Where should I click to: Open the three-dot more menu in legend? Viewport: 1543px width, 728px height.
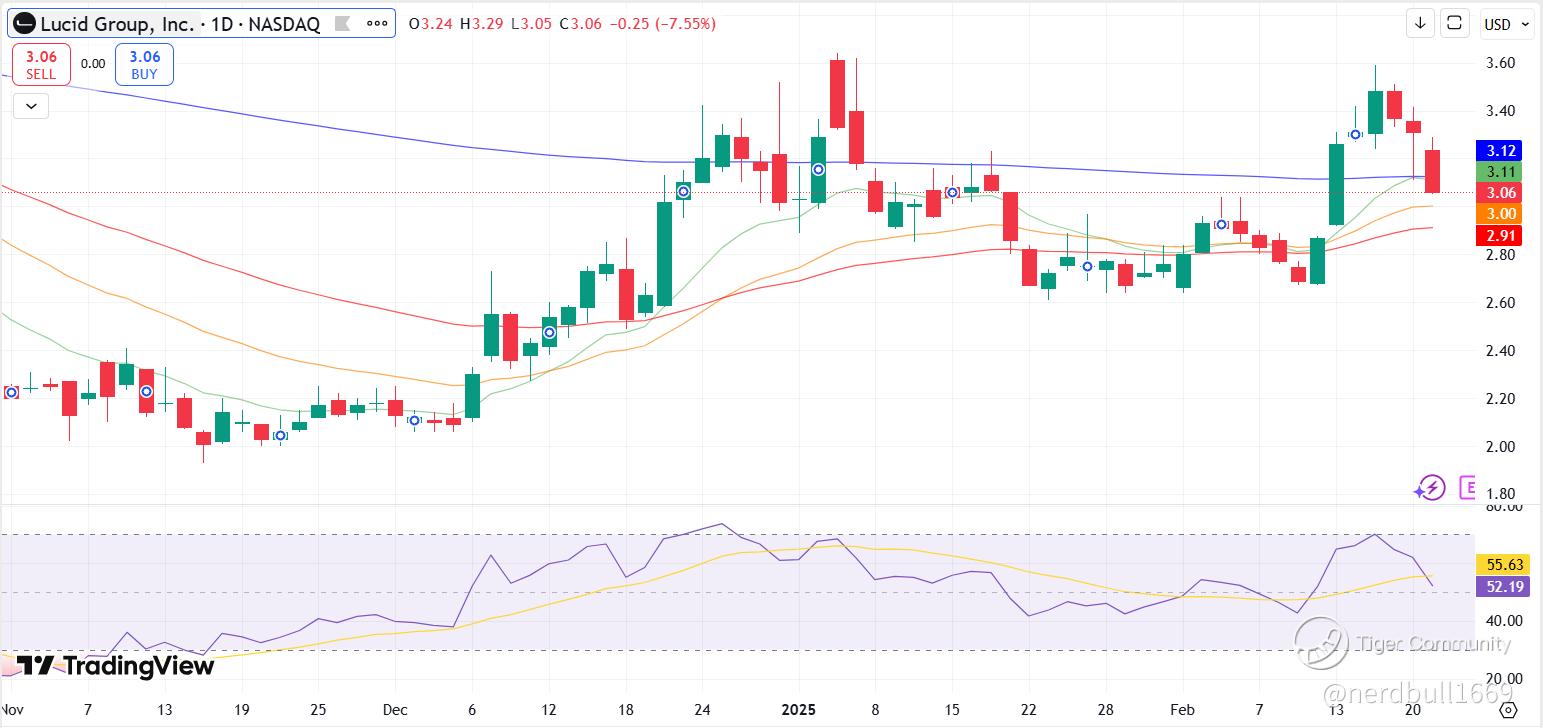376,24
